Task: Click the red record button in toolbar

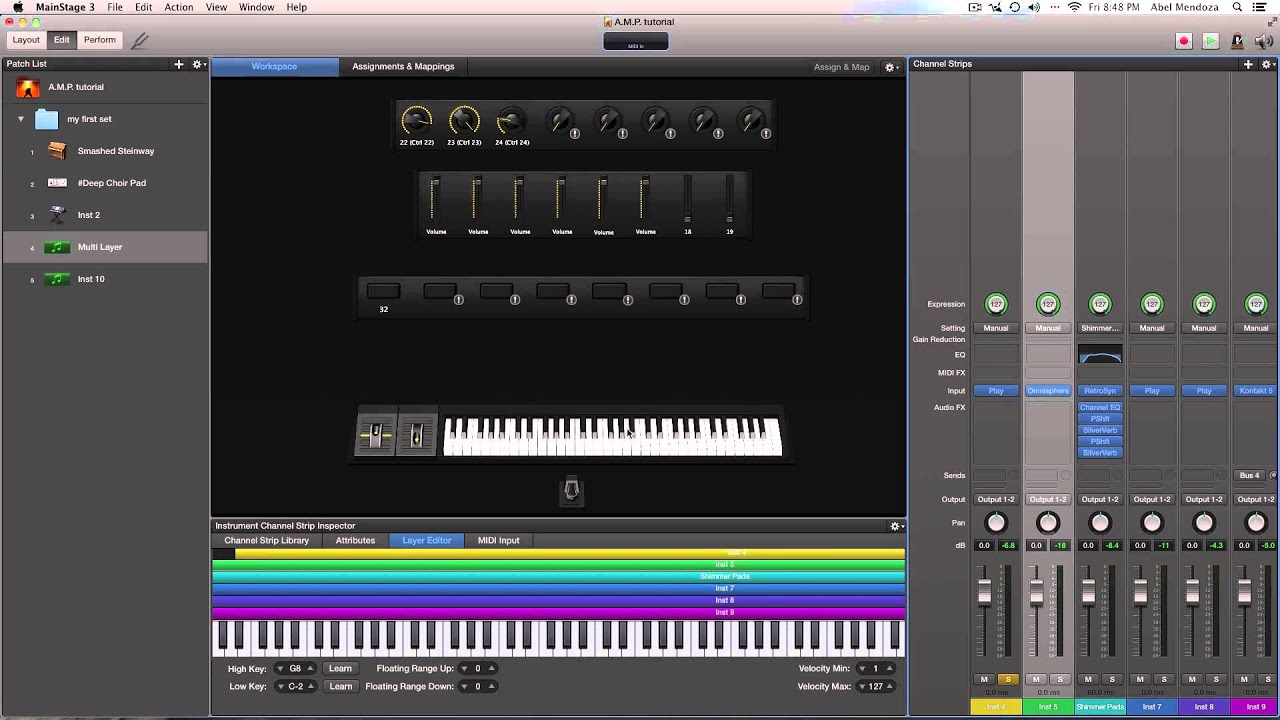Action: click(1184, 41)
